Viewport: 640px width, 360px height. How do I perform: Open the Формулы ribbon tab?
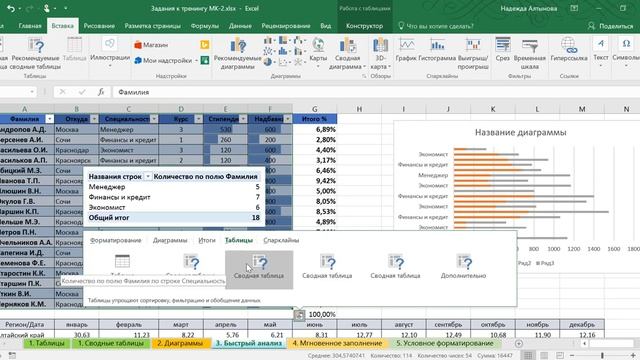[204, 26]
